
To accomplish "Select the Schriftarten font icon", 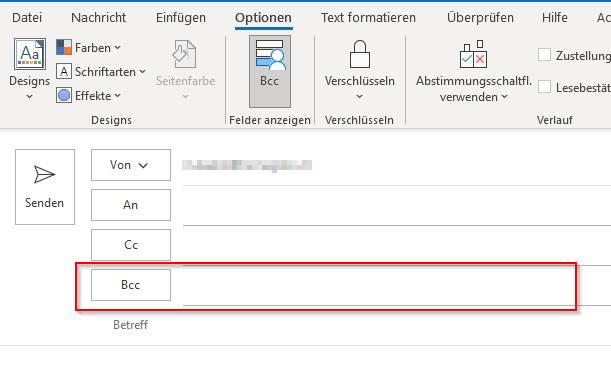I will click(64, 72).
